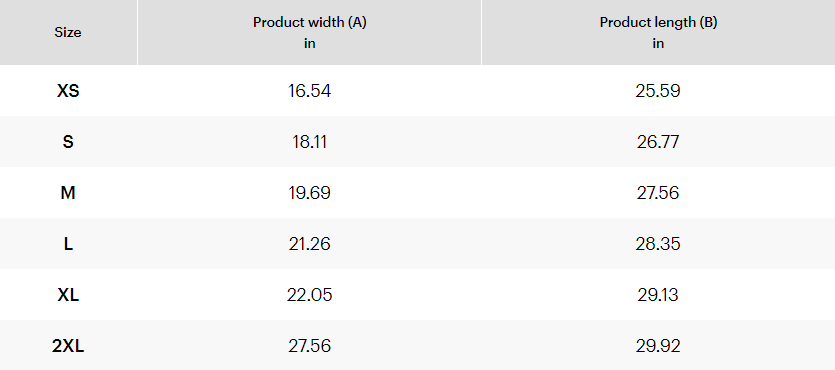Click length value 29.92 for 2XL

pyautogui.click(x=658, y=347)
